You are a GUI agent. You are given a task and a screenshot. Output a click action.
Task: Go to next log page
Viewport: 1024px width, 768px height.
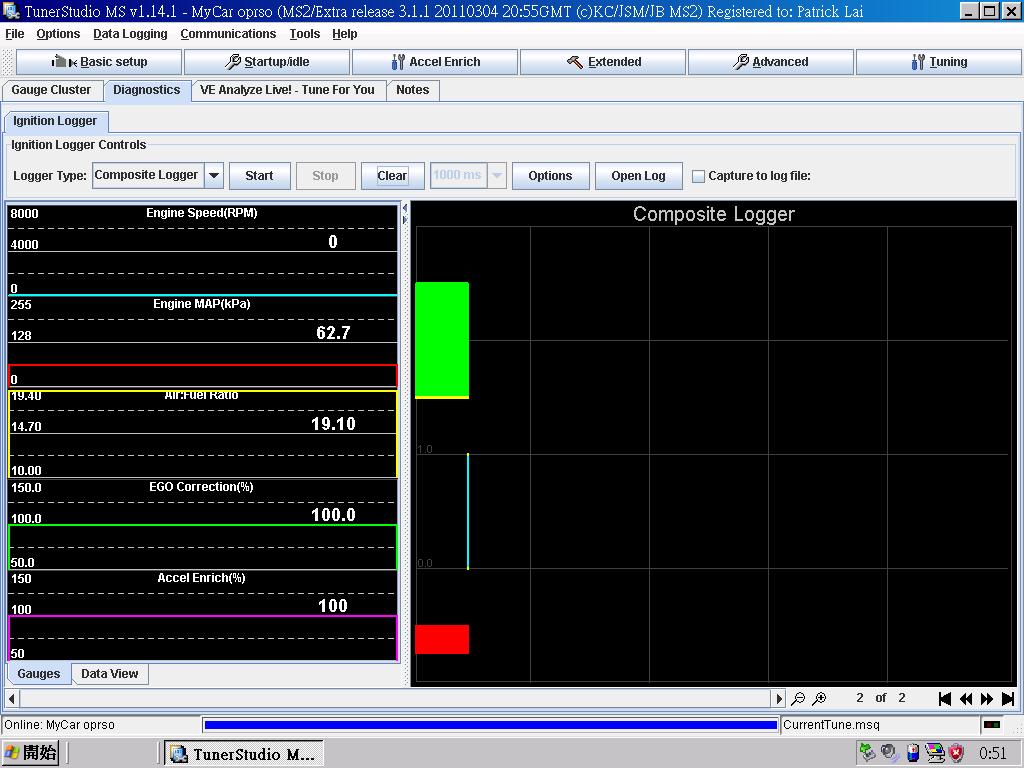987,699
